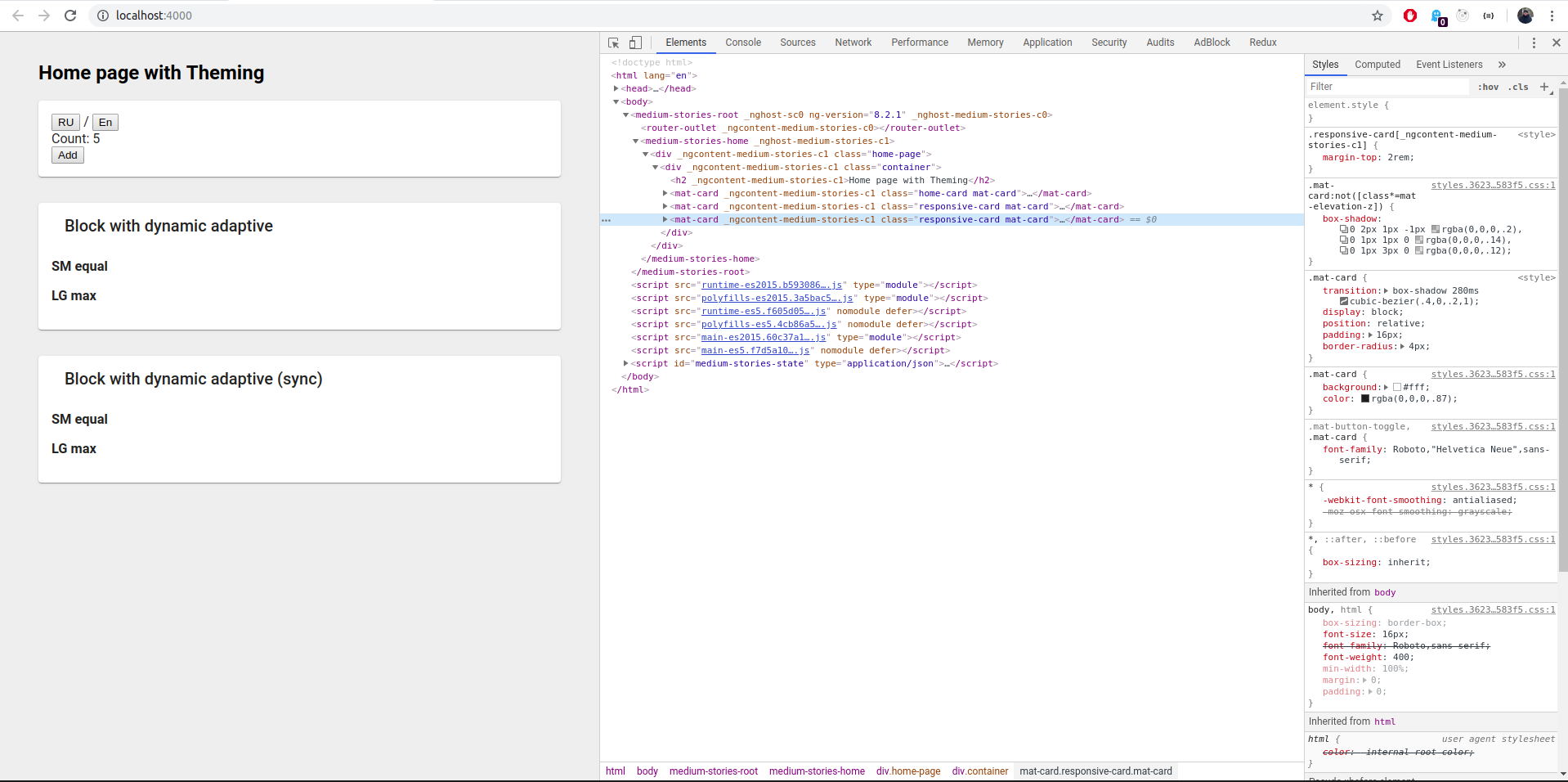Activate the inspect element picker tool
The width and height of the screenshot is (1568, 782).
pos(614,43)
